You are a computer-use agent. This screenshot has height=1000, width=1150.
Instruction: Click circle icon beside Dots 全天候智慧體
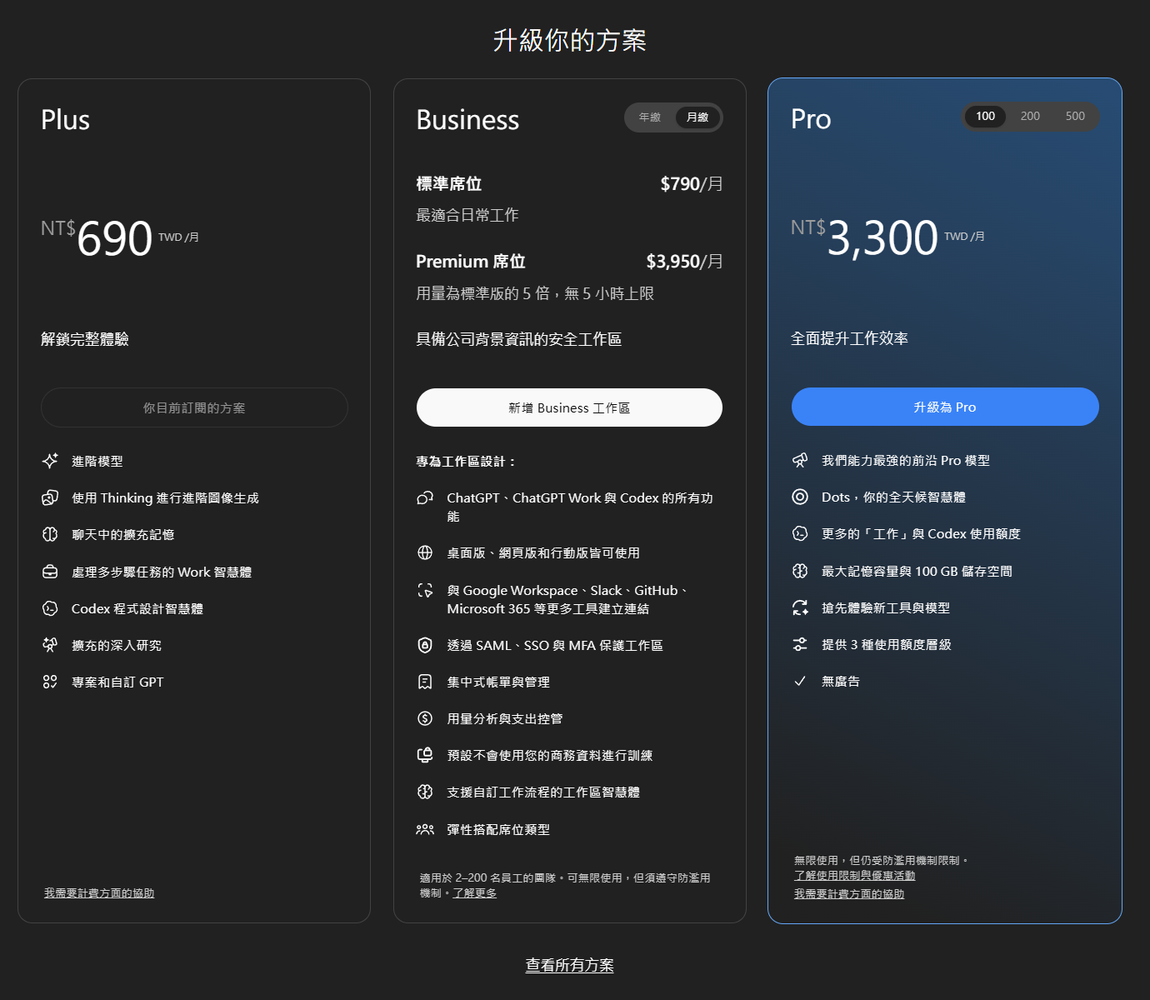coord(800,497)
